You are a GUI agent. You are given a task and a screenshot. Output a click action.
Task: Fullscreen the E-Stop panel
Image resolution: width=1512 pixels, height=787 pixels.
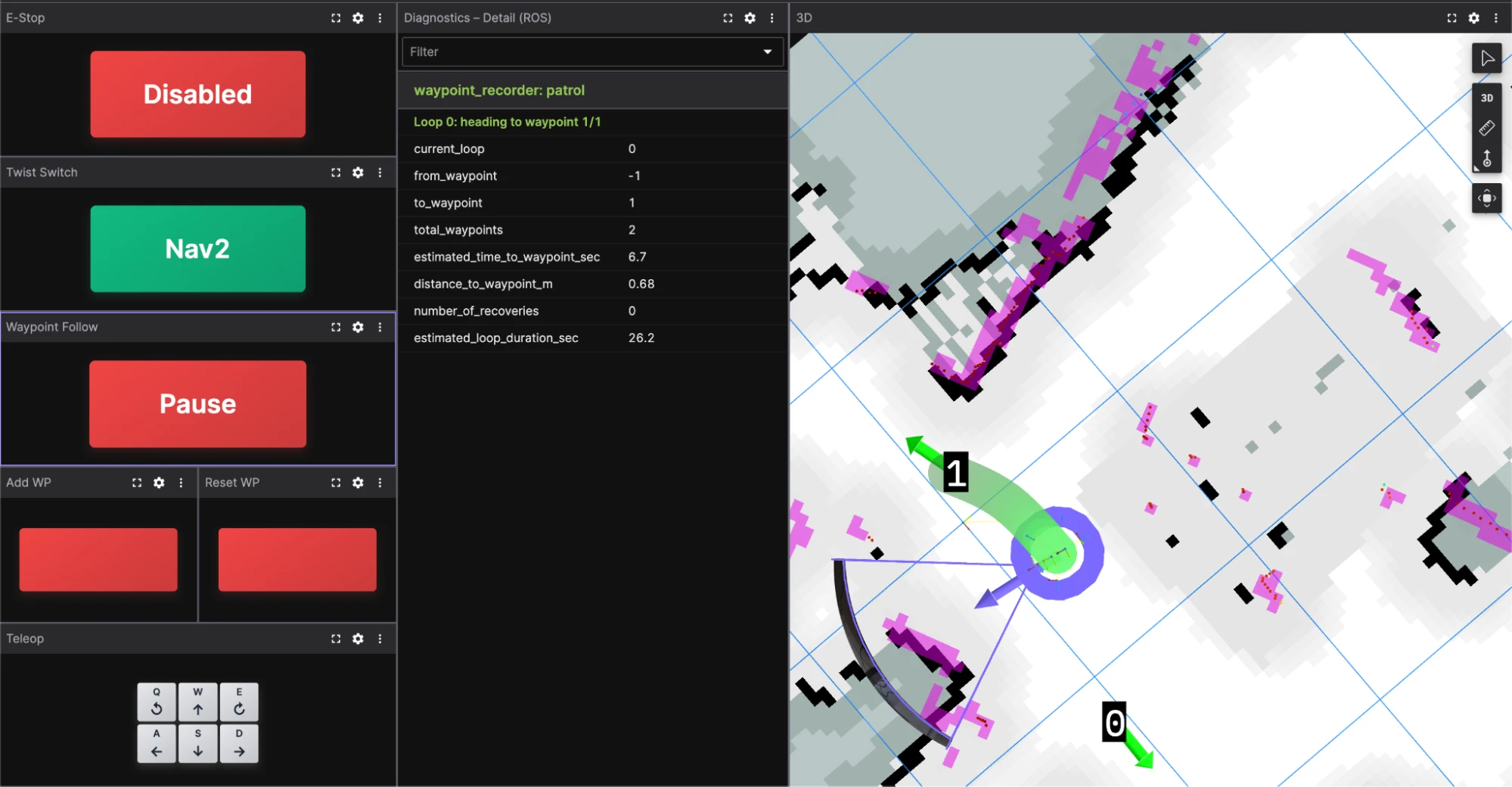336,17
